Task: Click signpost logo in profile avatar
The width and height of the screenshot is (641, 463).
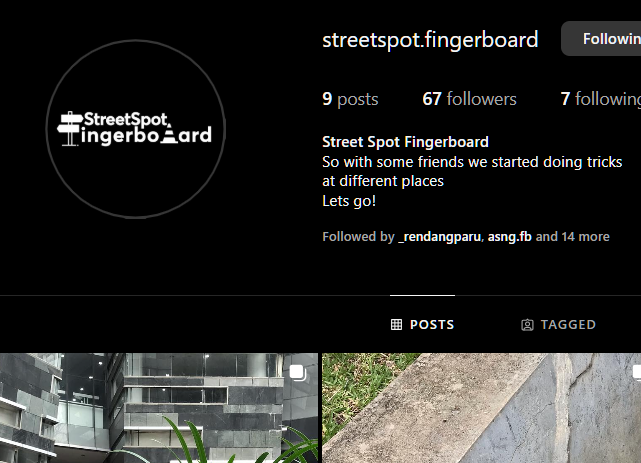Action: click(x=70, y=129)
